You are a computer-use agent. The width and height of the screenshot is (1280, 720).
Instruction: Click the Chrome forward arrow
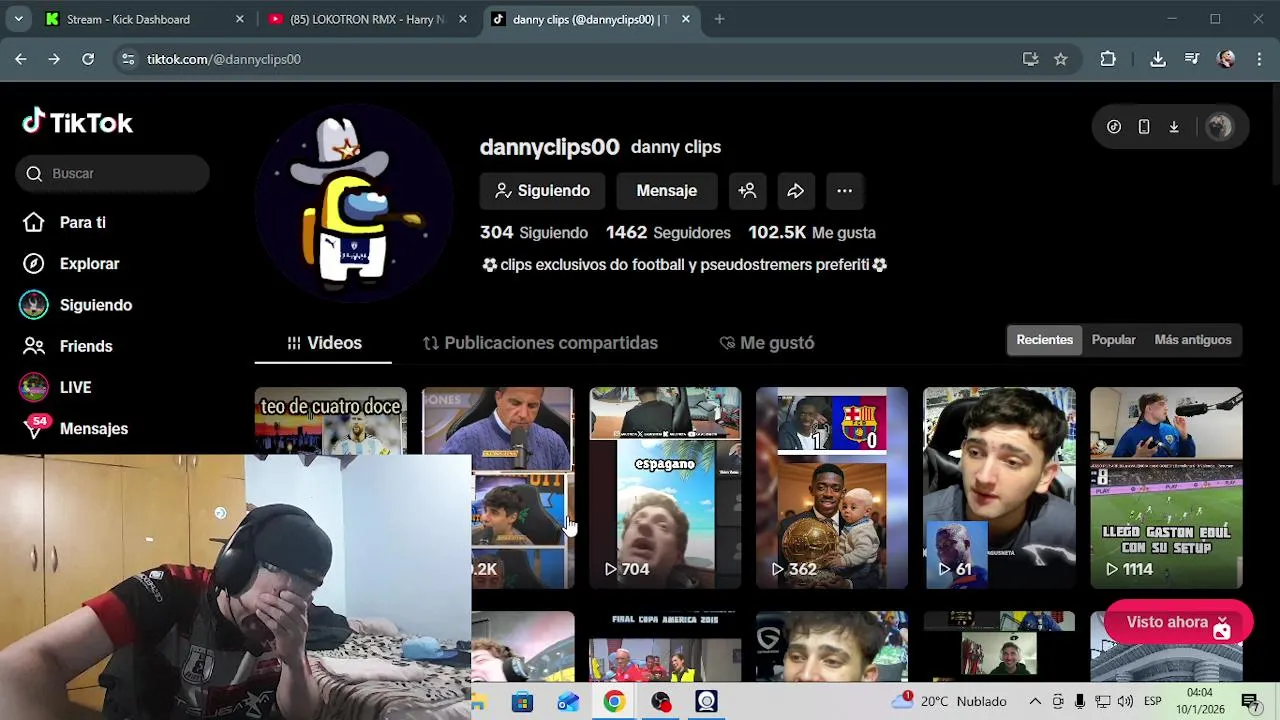54,59
